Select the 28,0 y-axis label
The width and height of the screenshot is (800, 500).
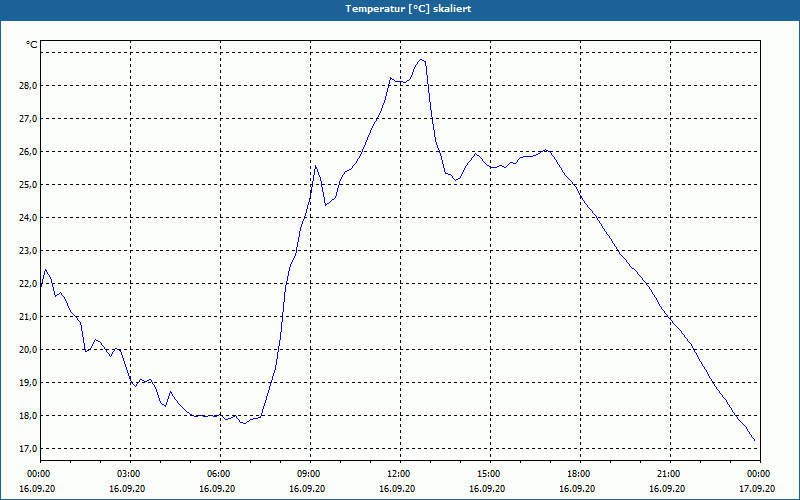pyautogui.click(x=28, y=86)
